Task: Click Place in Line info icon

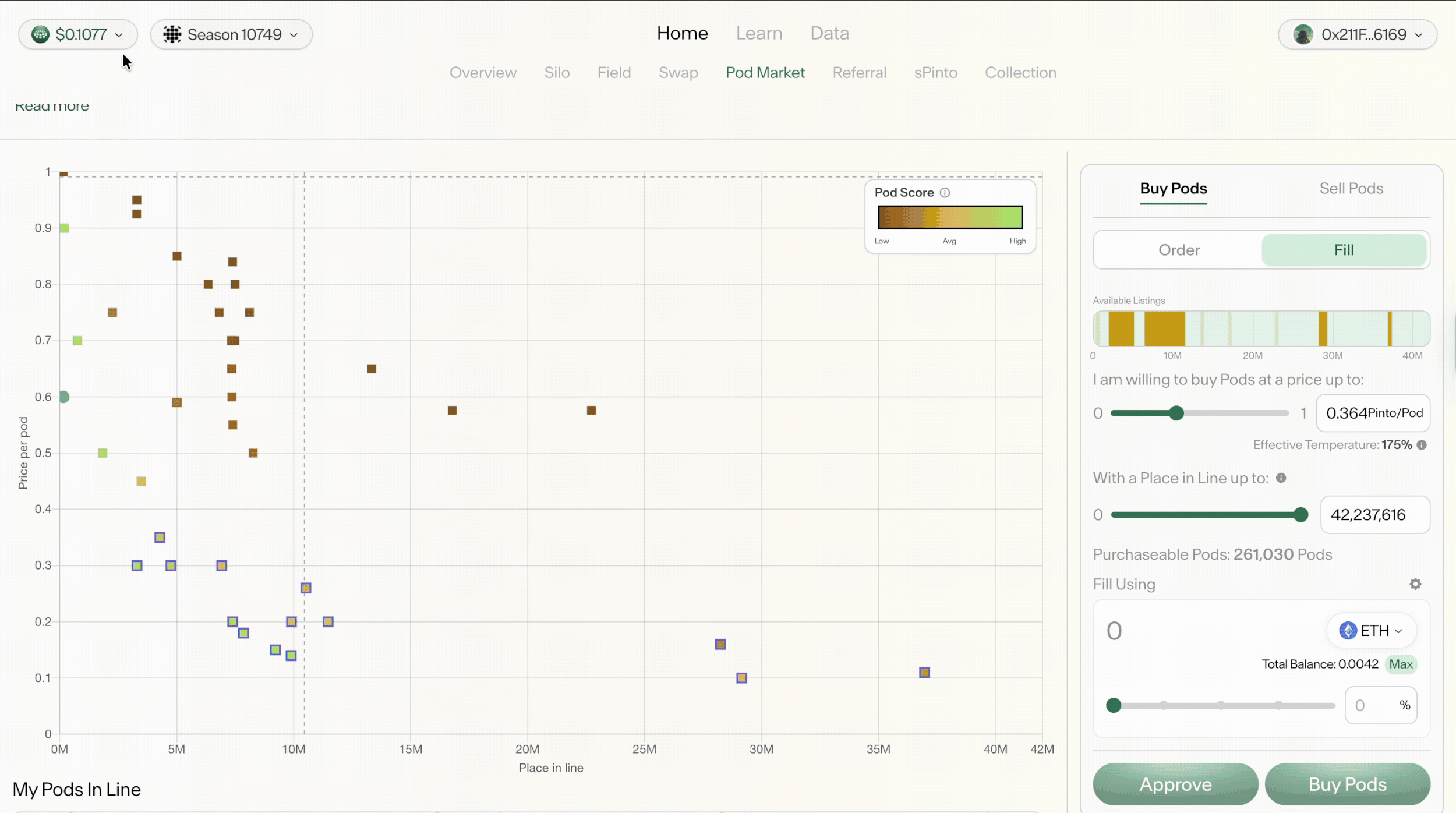Action: click(1281, 478)
